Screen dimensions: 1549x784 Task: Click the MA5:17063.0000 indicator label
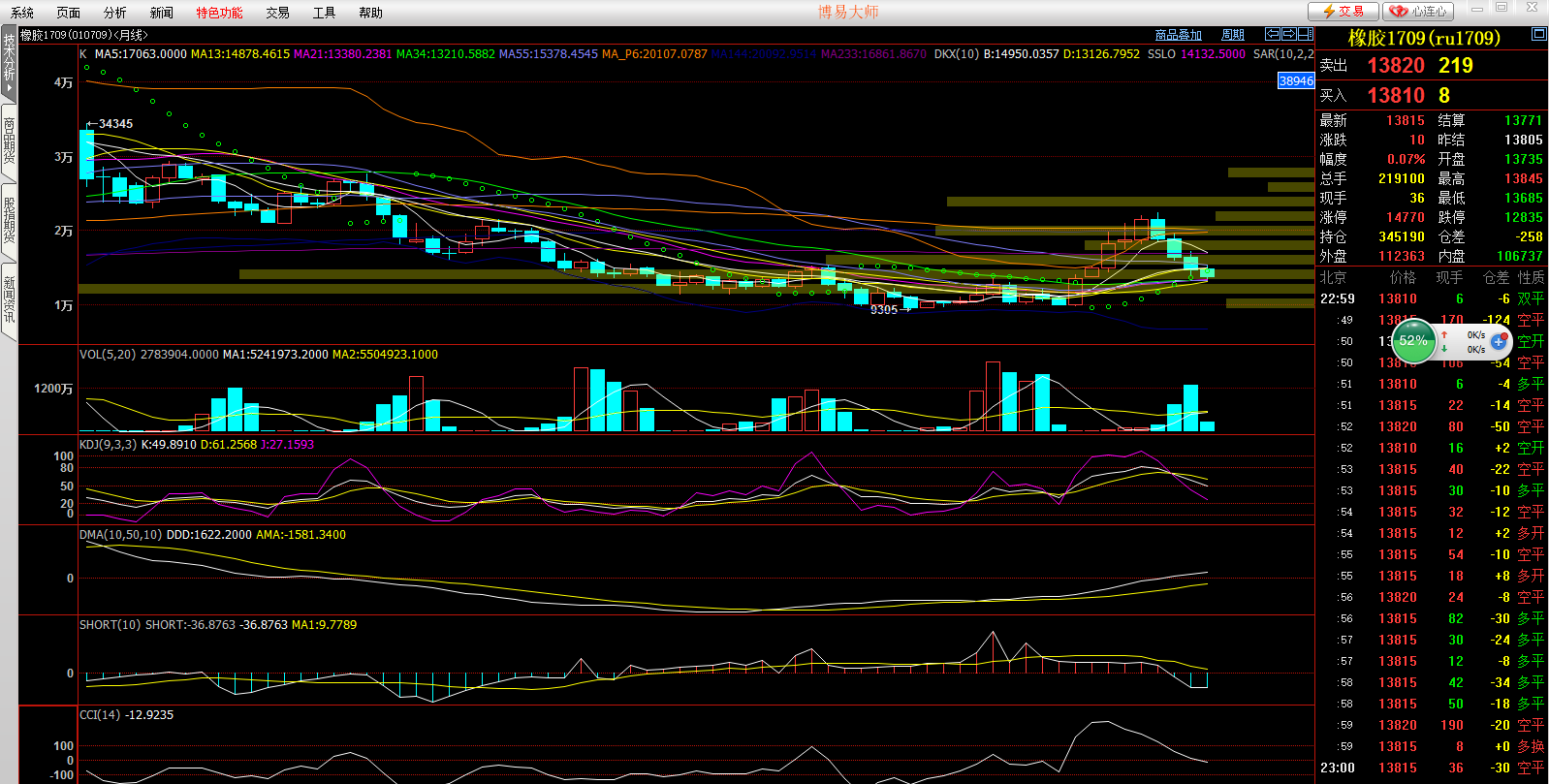141,54
